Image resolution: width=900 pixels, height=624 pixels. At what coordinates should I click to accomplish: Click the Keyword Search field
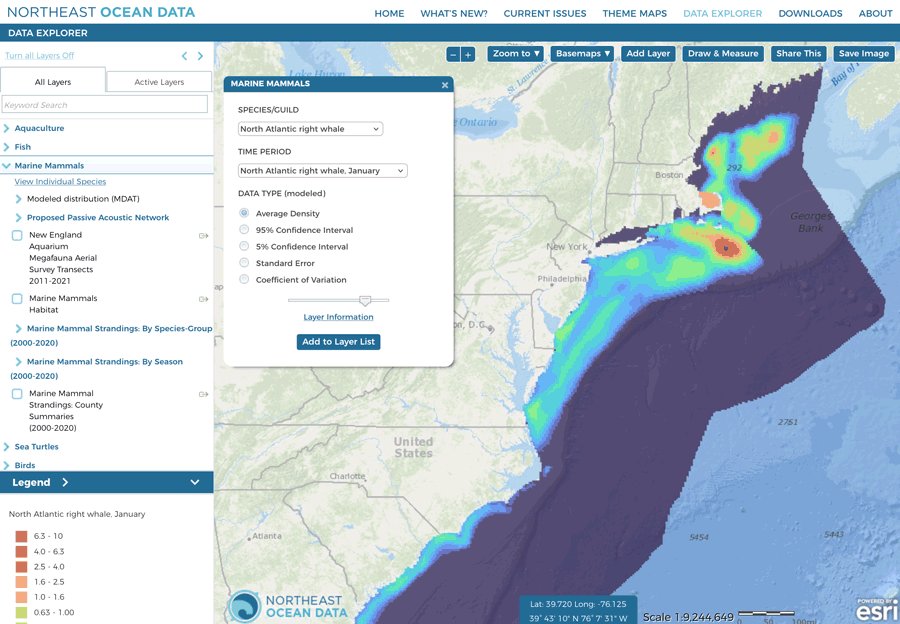(x=105, y=104)
